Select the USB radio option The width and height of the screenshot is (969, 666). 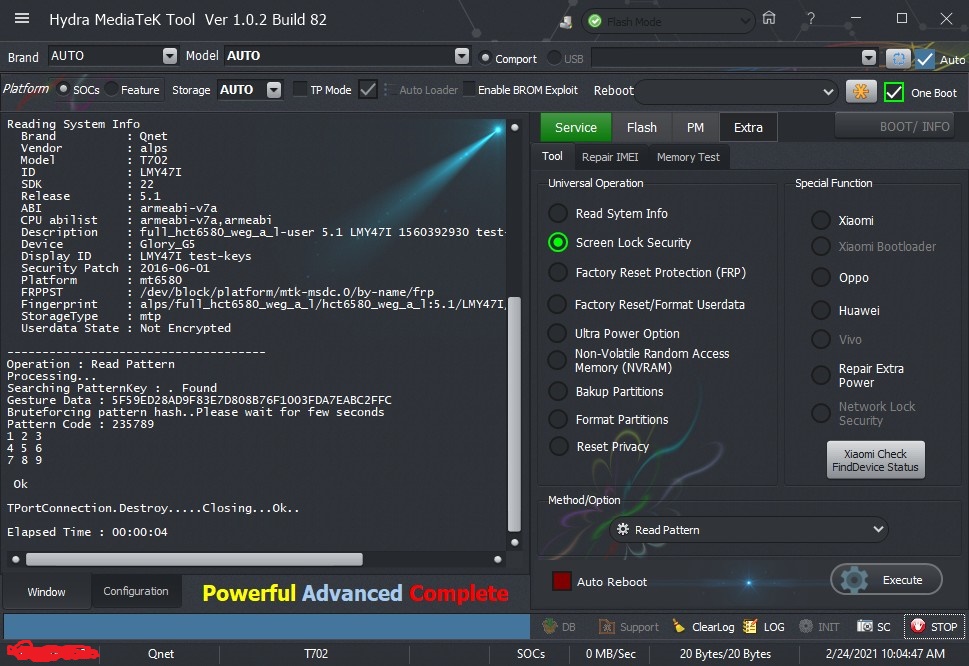pos(554,58)
